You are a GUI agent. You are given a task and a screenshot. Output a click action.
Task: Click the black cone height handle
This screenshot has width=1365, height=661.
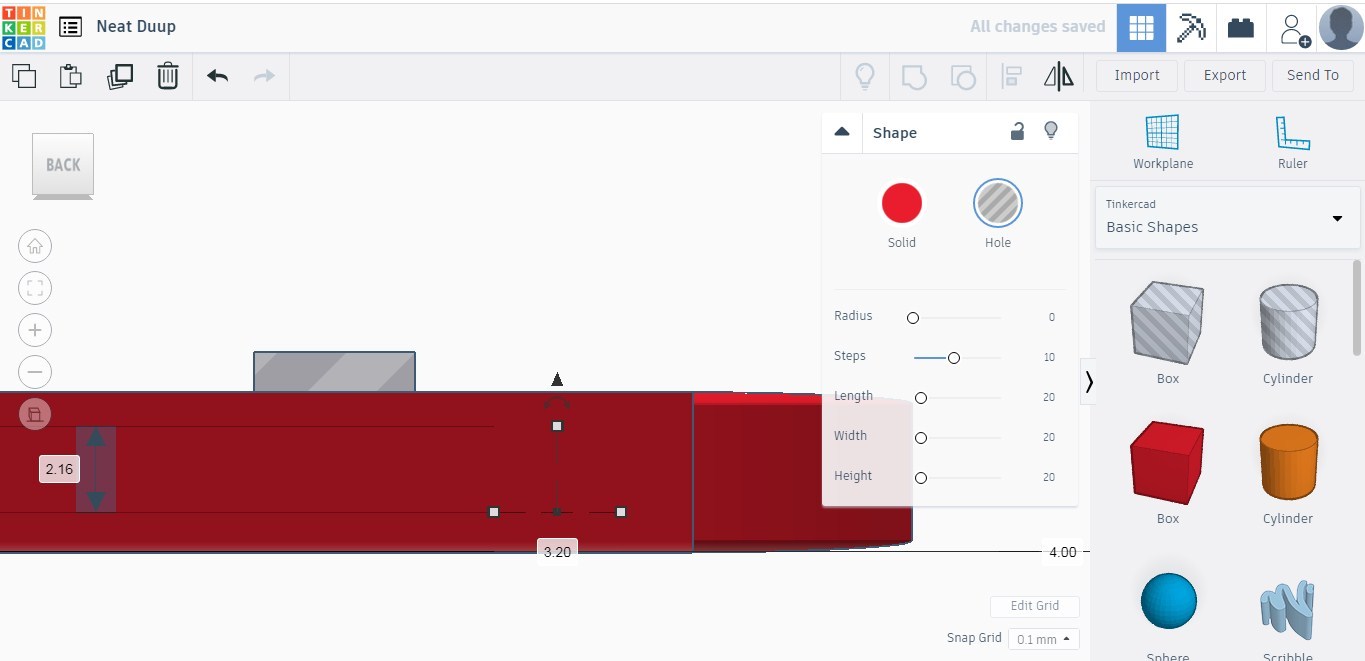point(557,379)
